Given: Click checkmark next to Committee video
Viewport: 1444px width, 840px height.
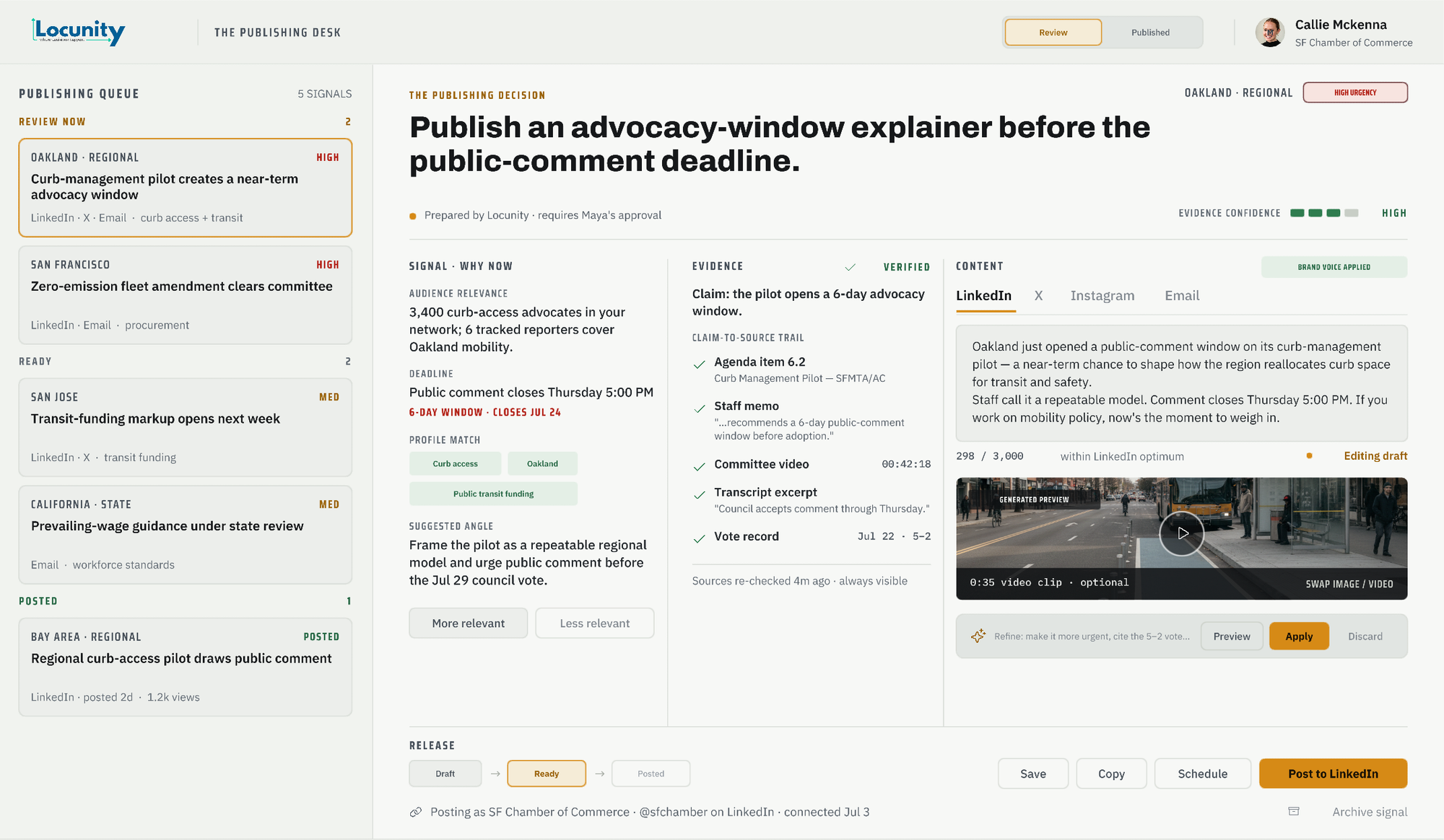Looking at the screenshot, I should point(699,467).
